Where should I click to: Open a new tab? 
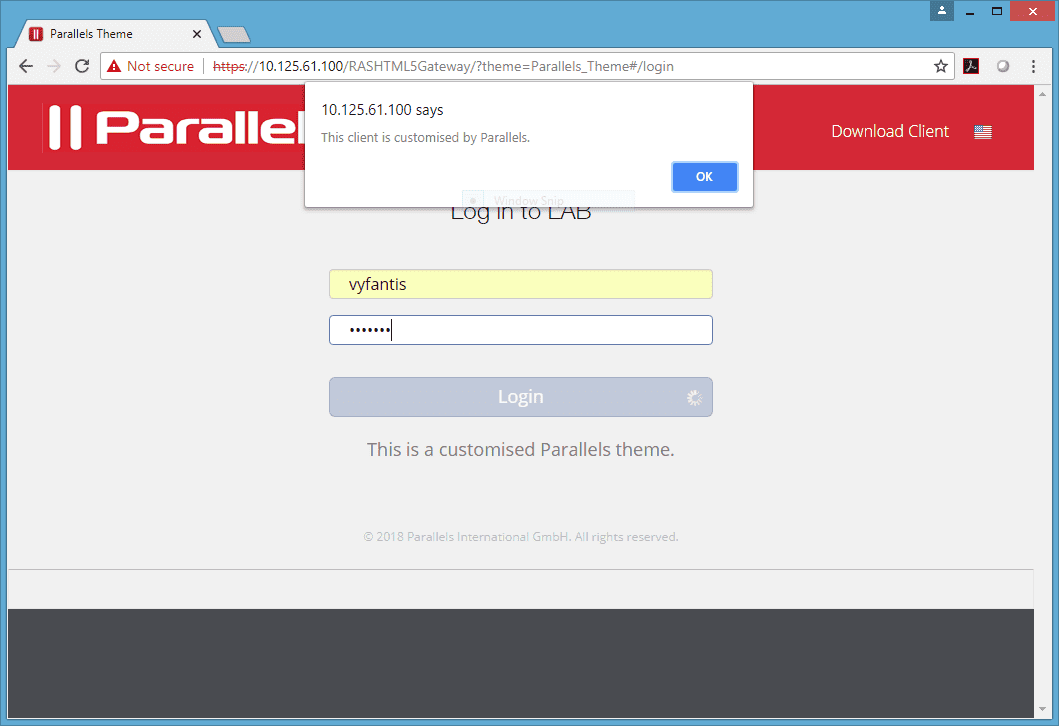coord(234,34)
